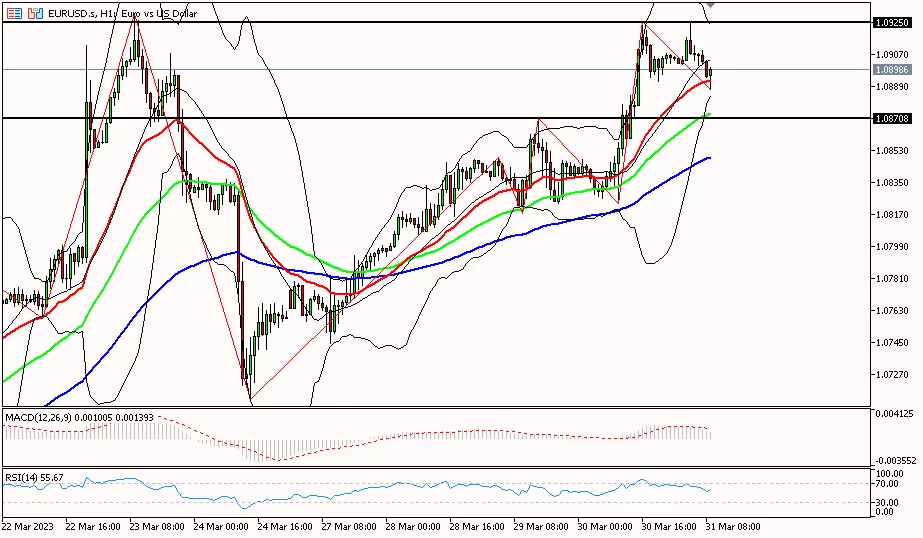Viewport: 923px width, 538px height.
Task: Click the 22 Mar 16:00 time label
Action: click(x=93, y=526)
